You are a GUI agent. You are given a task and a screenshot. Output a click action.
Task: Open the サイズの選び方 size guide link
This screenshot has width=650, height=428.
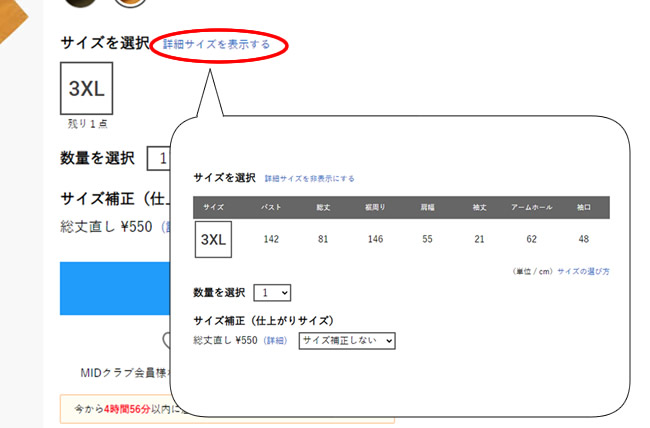pos(583,271)
